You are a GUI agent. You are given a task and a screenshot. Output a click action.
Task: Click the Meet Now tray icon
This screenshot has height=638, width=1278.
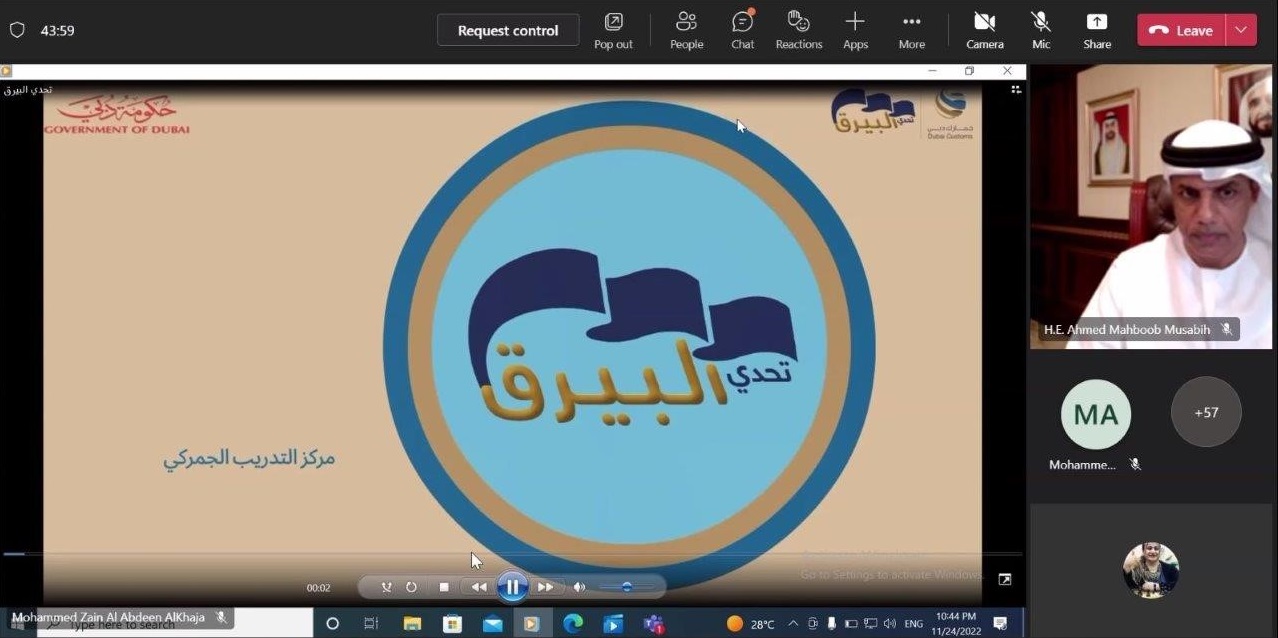[813, 624]
